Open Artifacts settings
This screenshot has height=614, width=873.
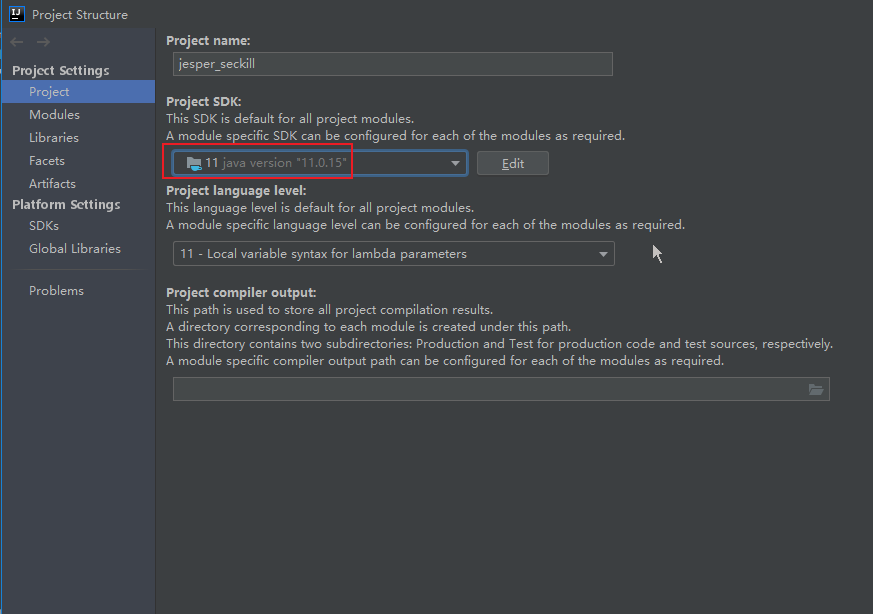click(52, 184)
